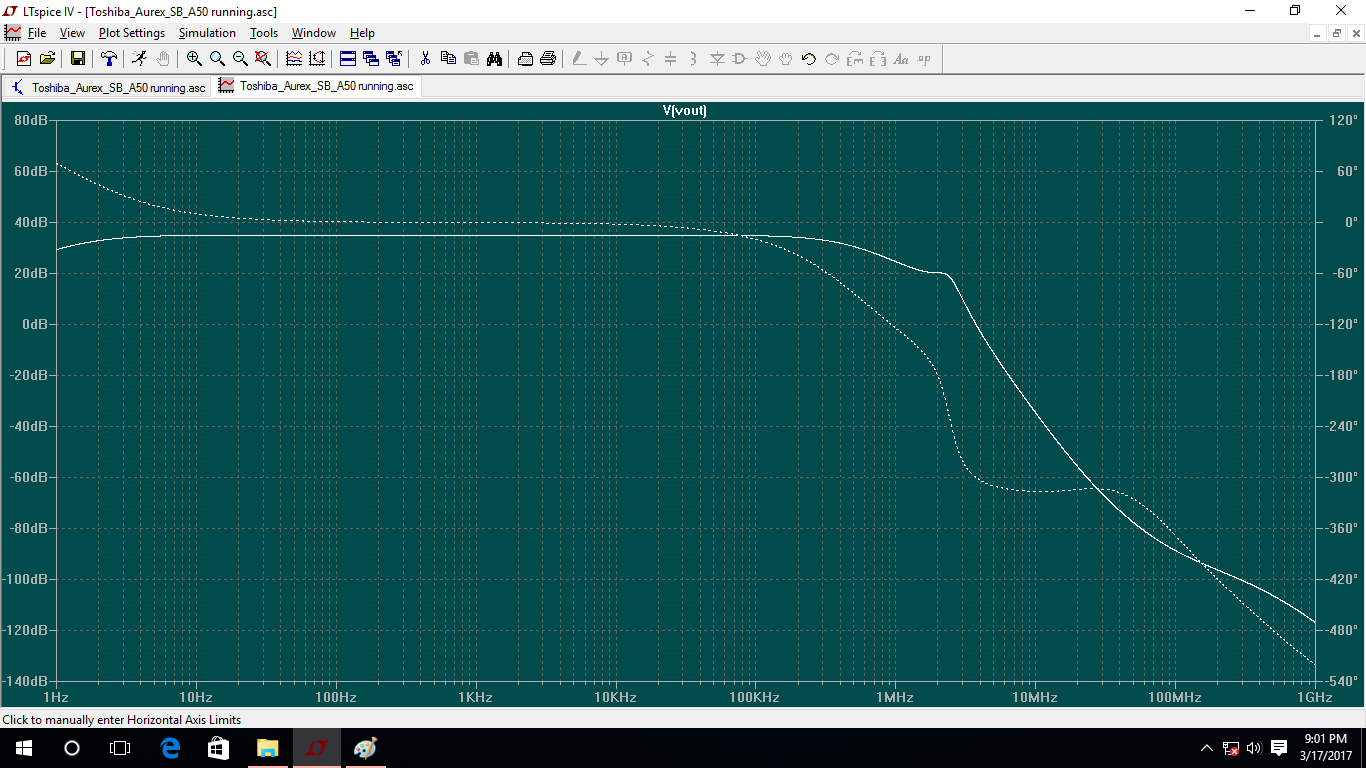Click the Resistor component icon
This screenshot has width=1366, height=768.
(x=647, y=59)
